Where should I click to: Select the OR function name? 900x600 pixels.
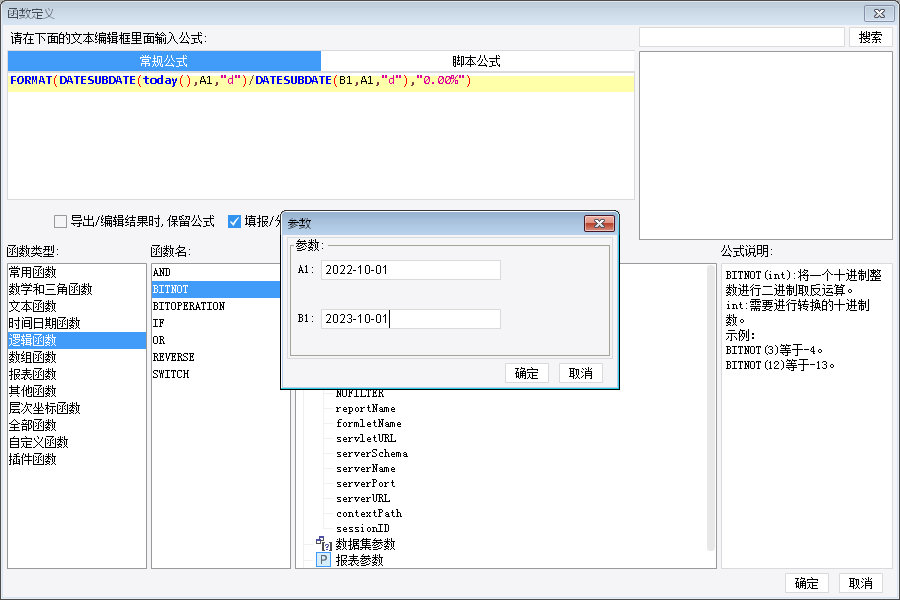216,340
